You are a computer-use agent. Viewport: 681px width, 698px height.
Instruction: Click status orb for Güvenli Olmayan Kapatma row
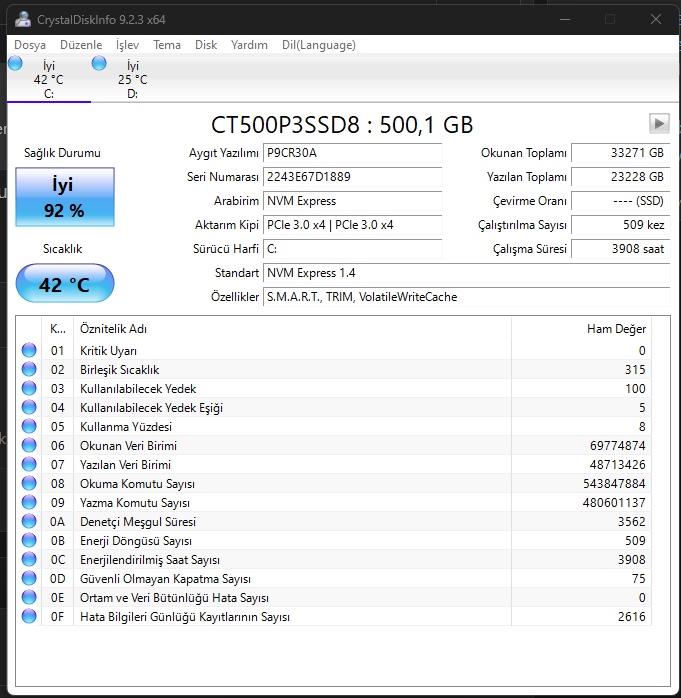click(x=29, y=578)
